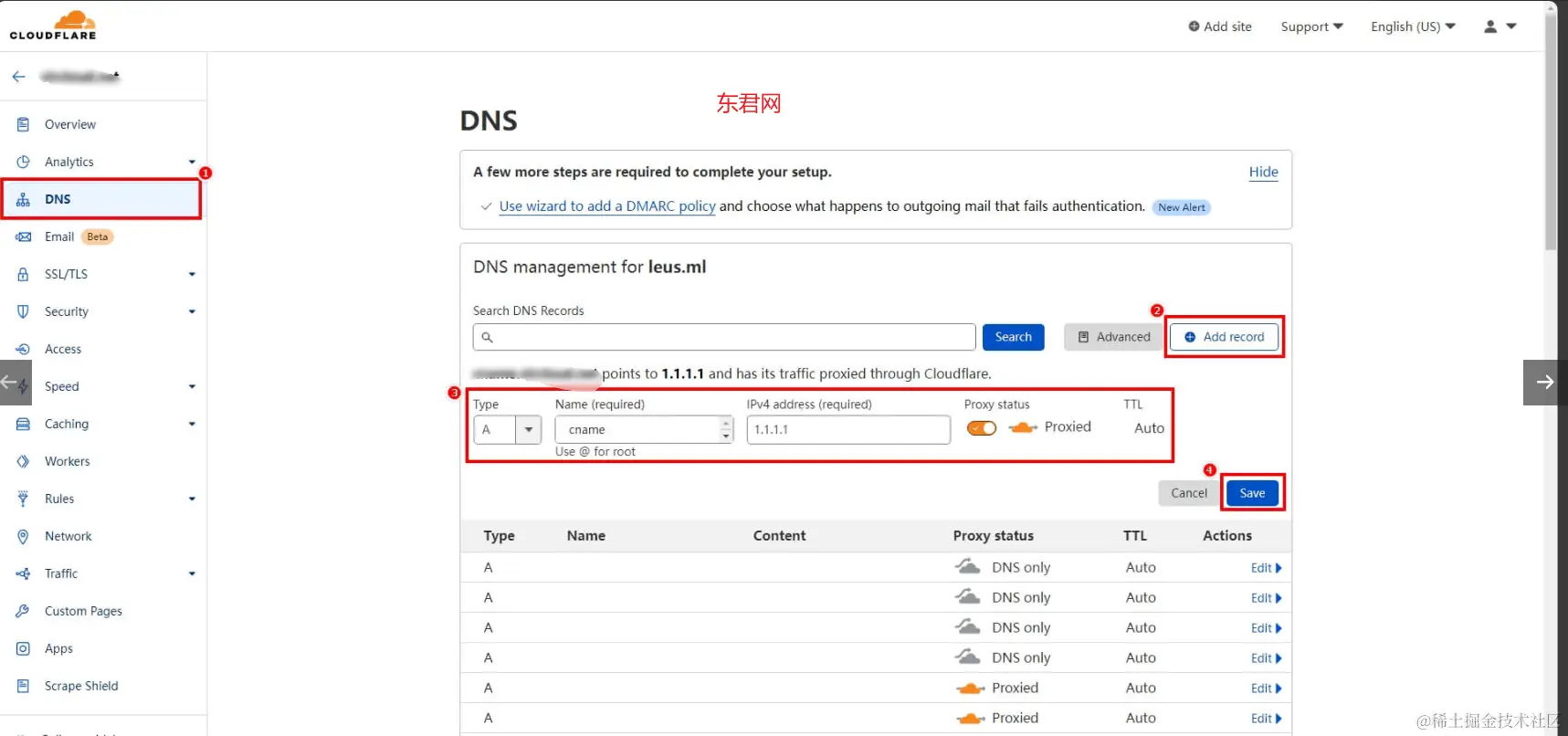The image size is (1568, 736).
Task: Go to next image with right arrow
Action: [1545, 382]
